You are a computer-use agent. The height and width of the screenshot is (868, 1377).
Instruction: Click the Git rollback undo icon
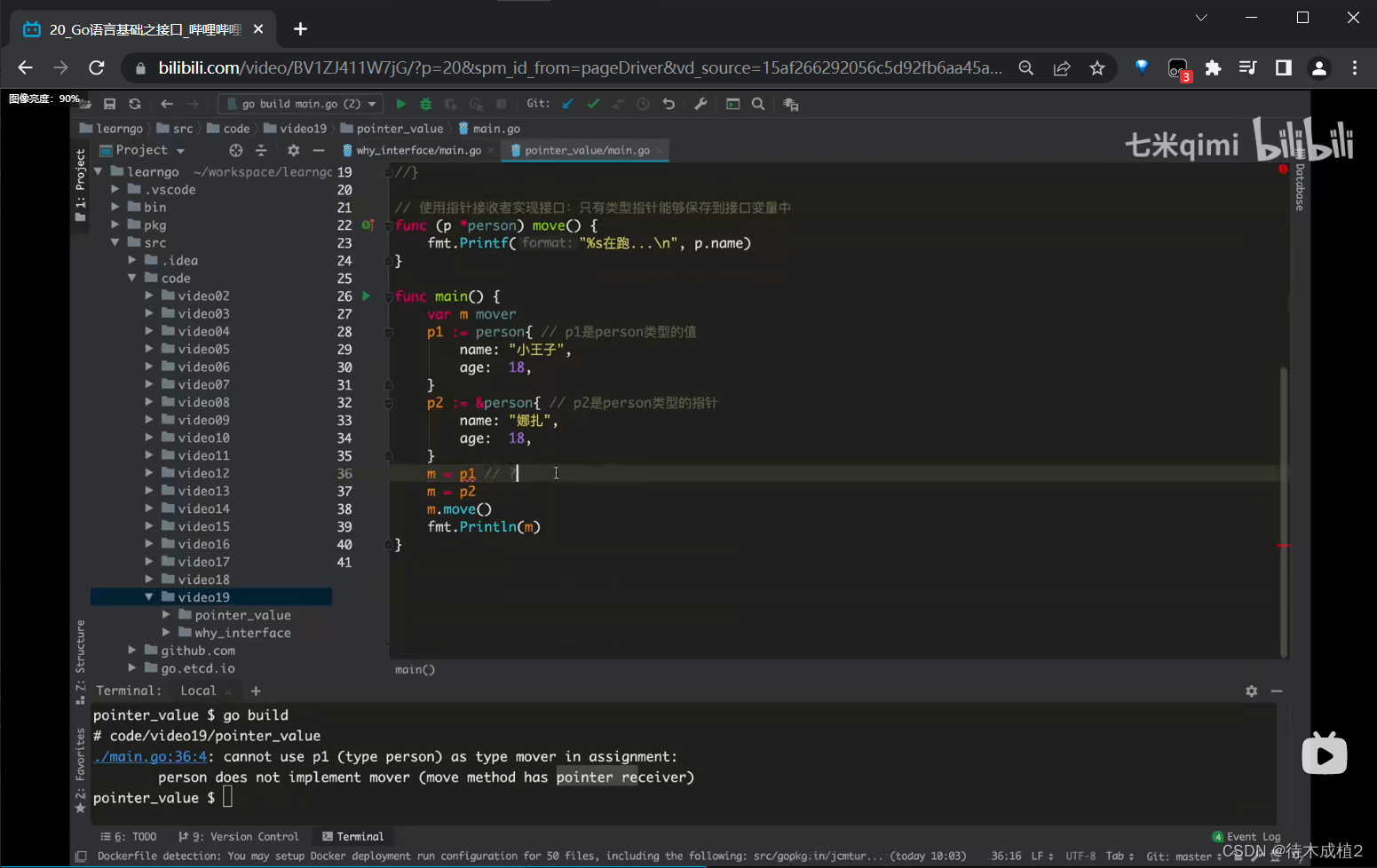click(x=669, y=104)
